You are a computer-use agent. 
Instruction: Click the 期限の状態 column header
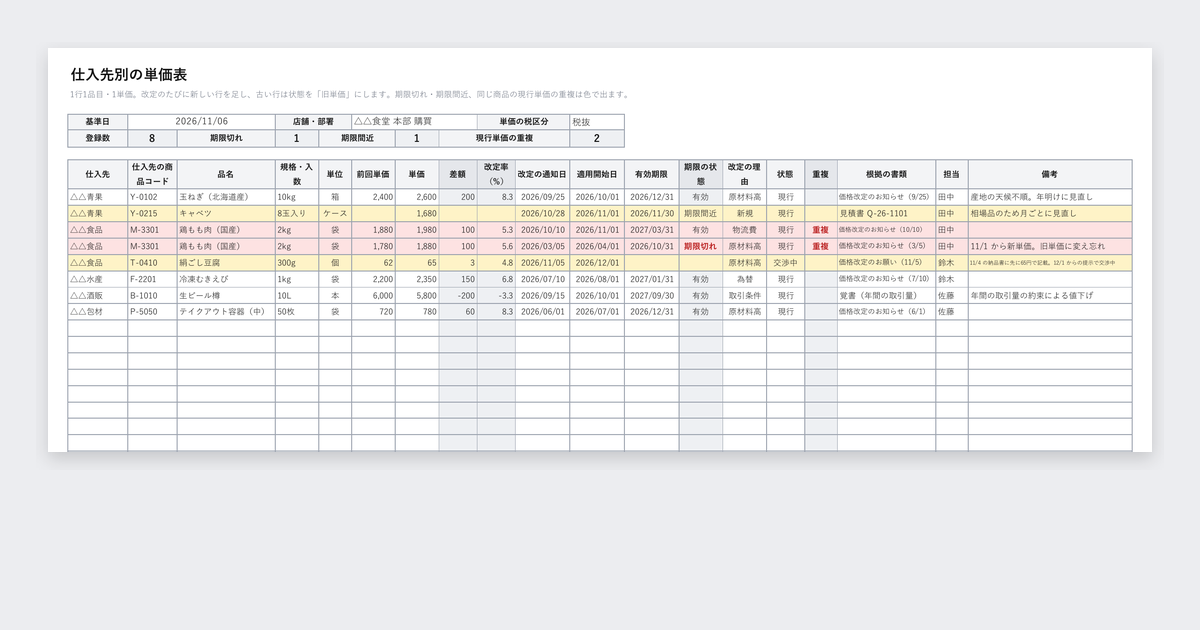[700, 174]
